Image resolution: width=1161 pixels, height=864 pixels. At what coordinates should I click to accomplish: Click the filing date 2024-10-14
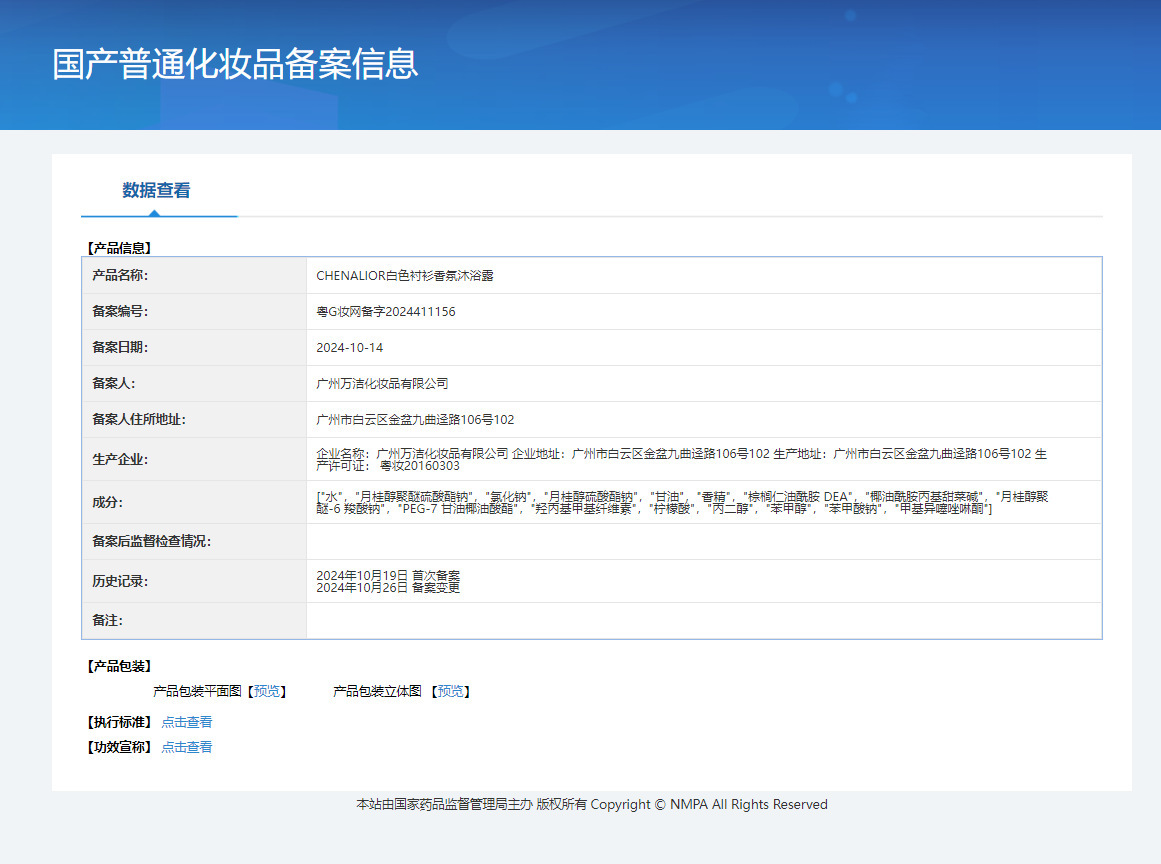click(349, 348)
